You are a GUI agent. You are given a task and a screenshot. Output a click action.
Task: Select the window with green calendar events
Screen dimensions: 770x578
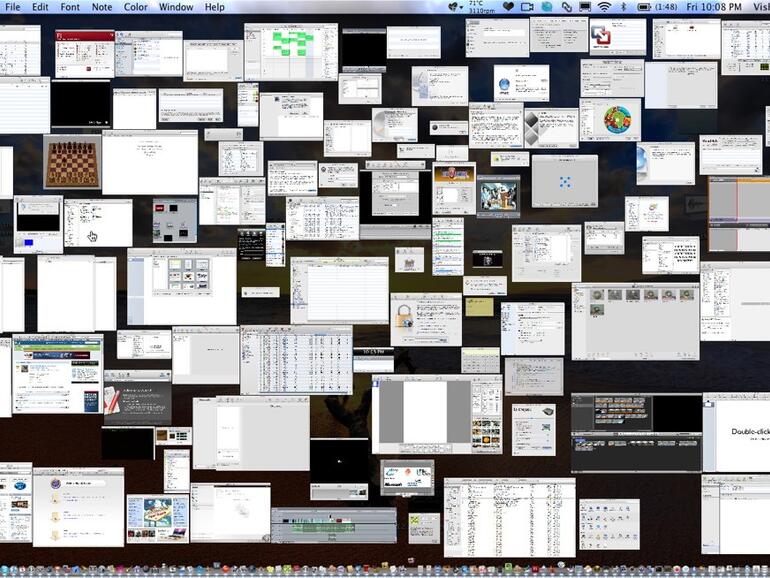[290, 51]
